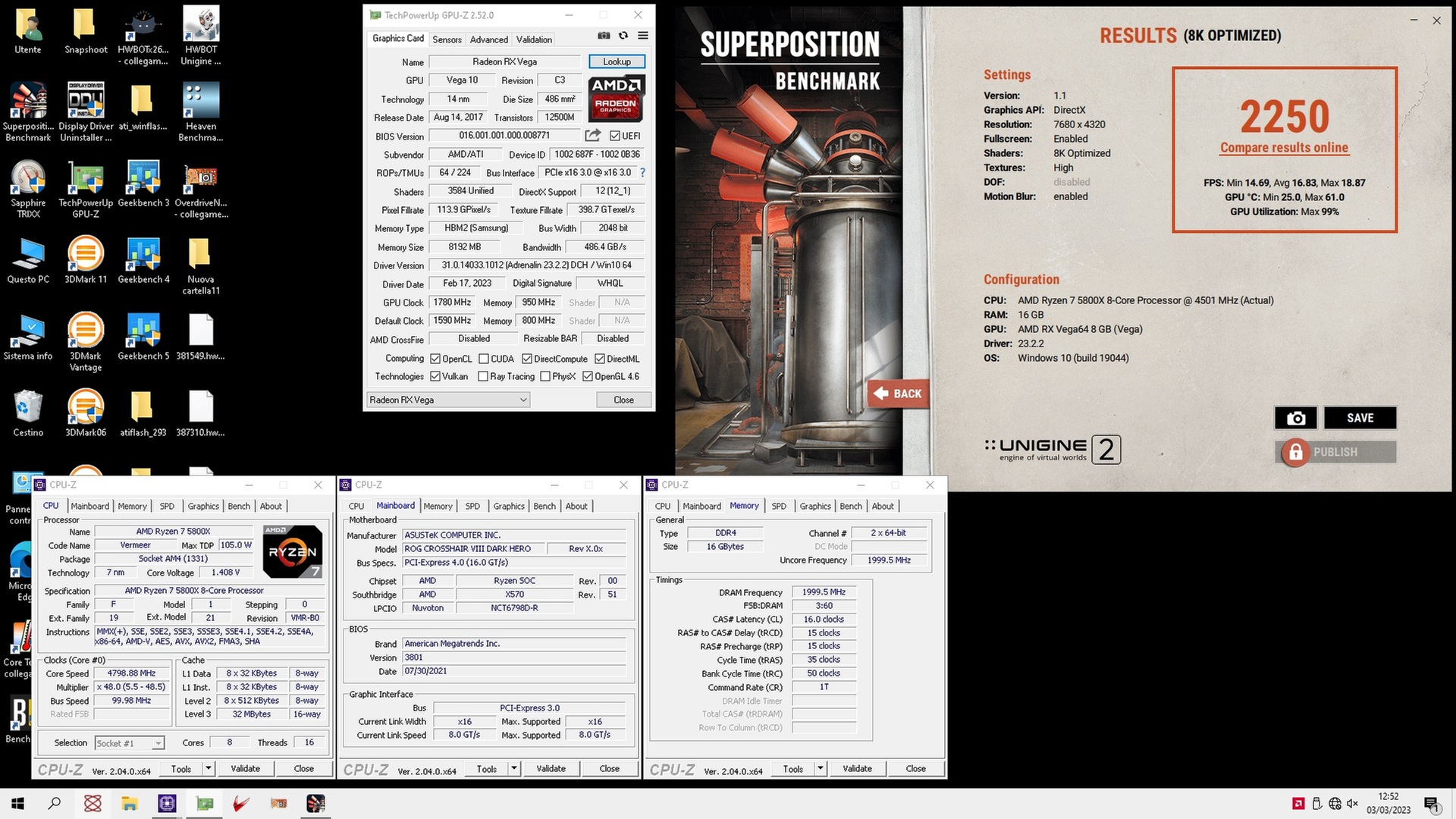Toggle OpenGL 4.6 checkbox in GPU-Z
This screenshot has height=819, width=1456.
coord(588,376)
